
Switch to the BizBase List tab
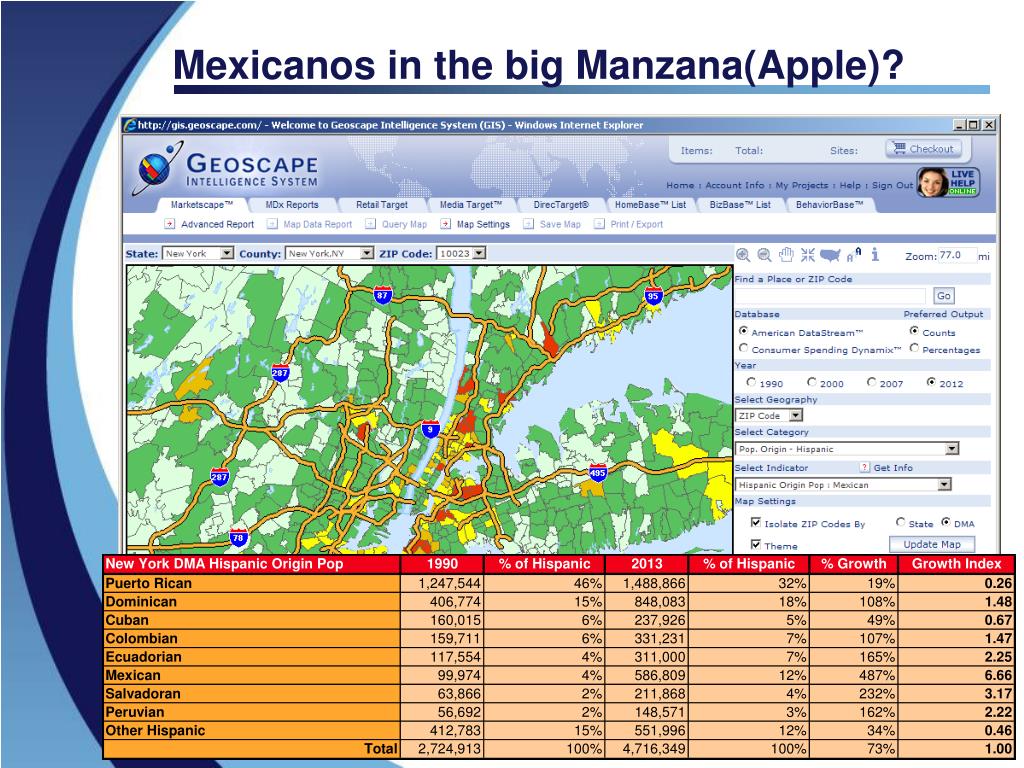tap(740, 205)
